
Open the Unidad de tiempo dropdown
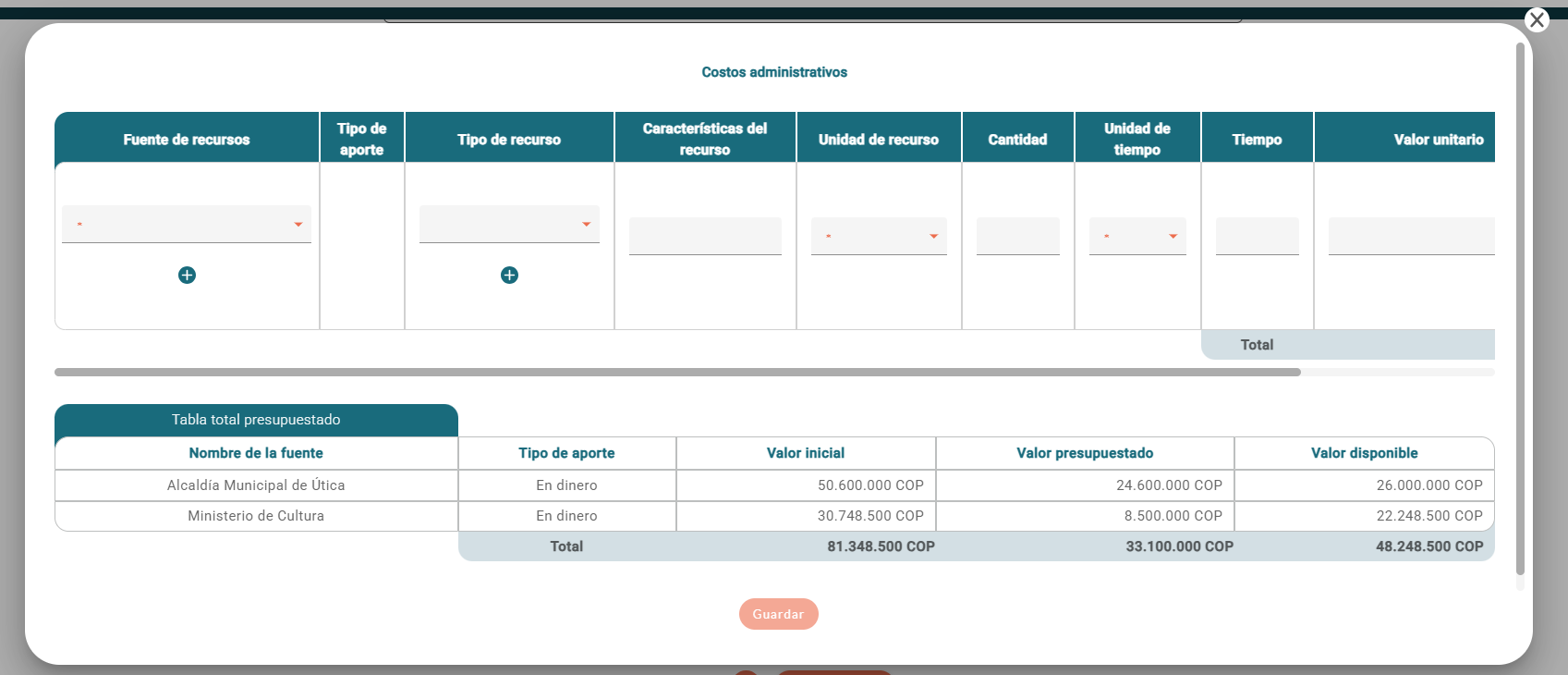[1137, 236]
